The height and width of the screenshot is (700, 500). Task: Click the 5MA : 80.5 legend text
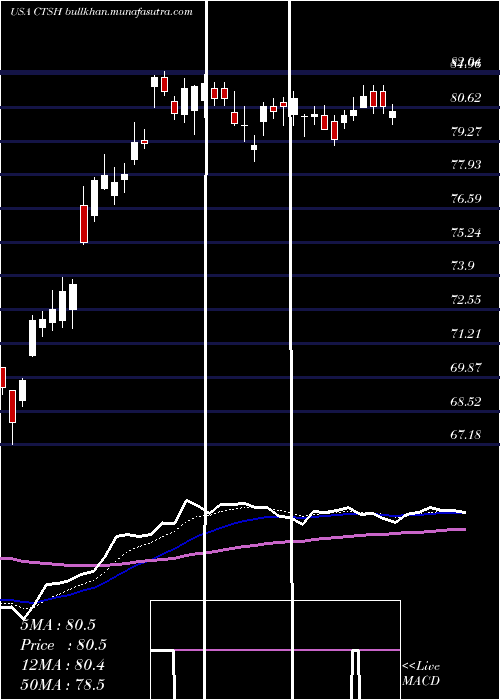(58, 625)
